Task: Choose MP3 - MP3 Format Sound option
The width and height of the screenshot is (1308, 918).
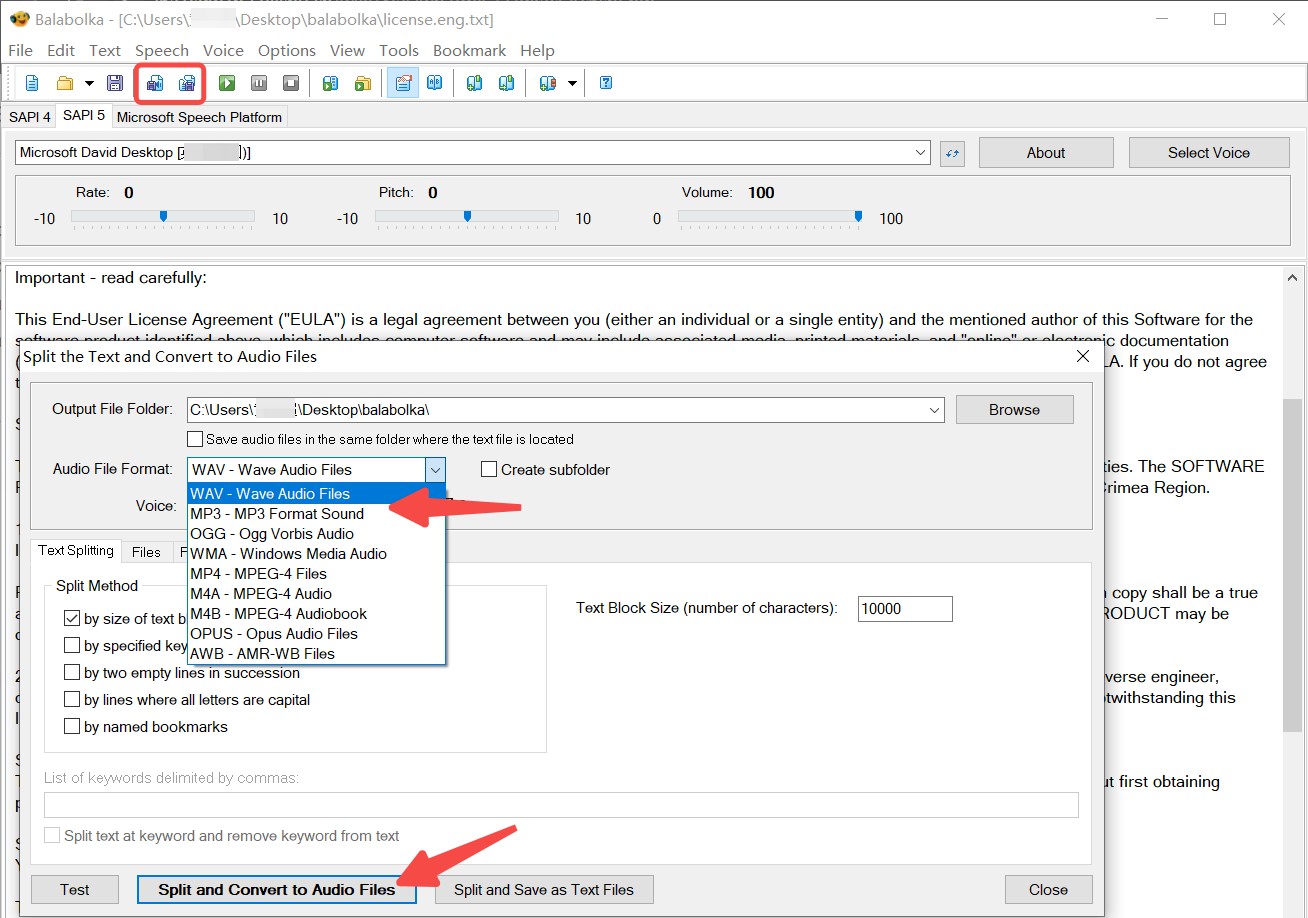Action: (x=316, y=514)
